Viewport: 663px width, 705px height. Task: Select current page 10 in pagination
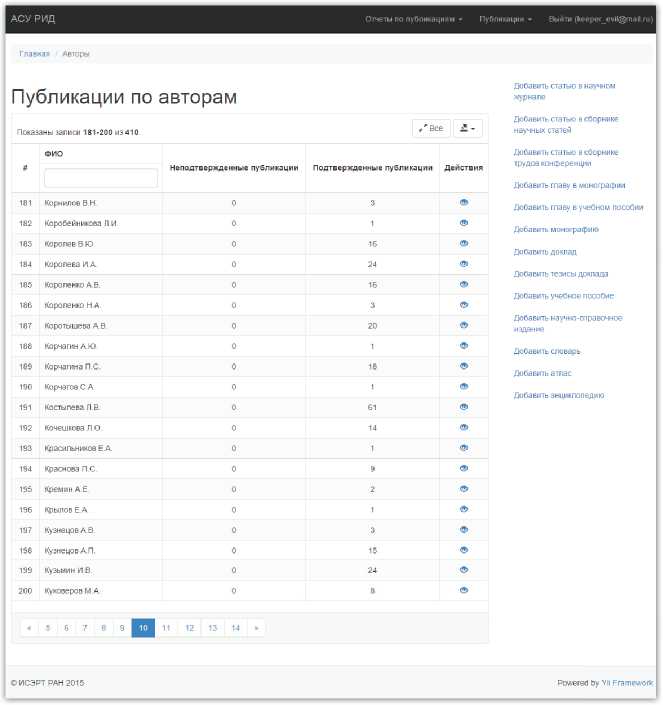143,628
